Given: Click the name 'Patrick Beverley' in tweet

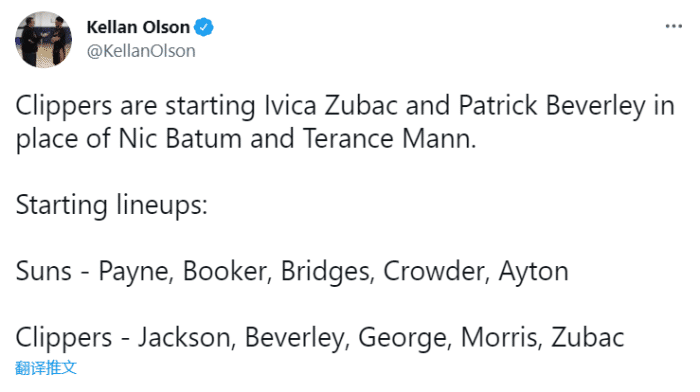Looking at the screenshot, I should [x=552, y=106].
